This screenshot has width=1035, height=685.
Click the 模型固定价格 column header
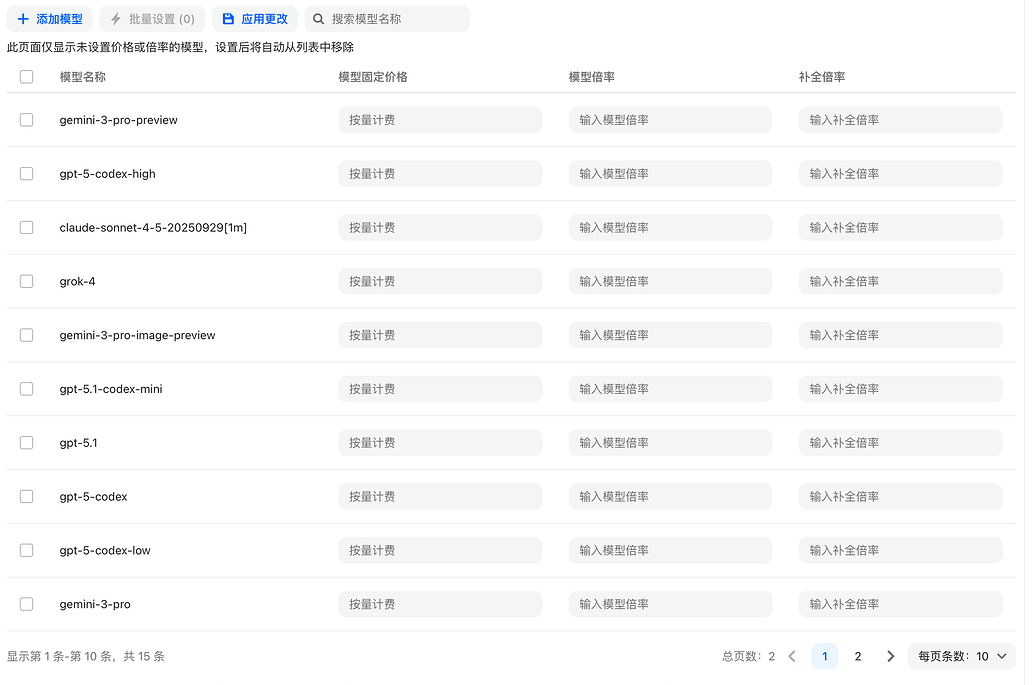coord(373,77)
